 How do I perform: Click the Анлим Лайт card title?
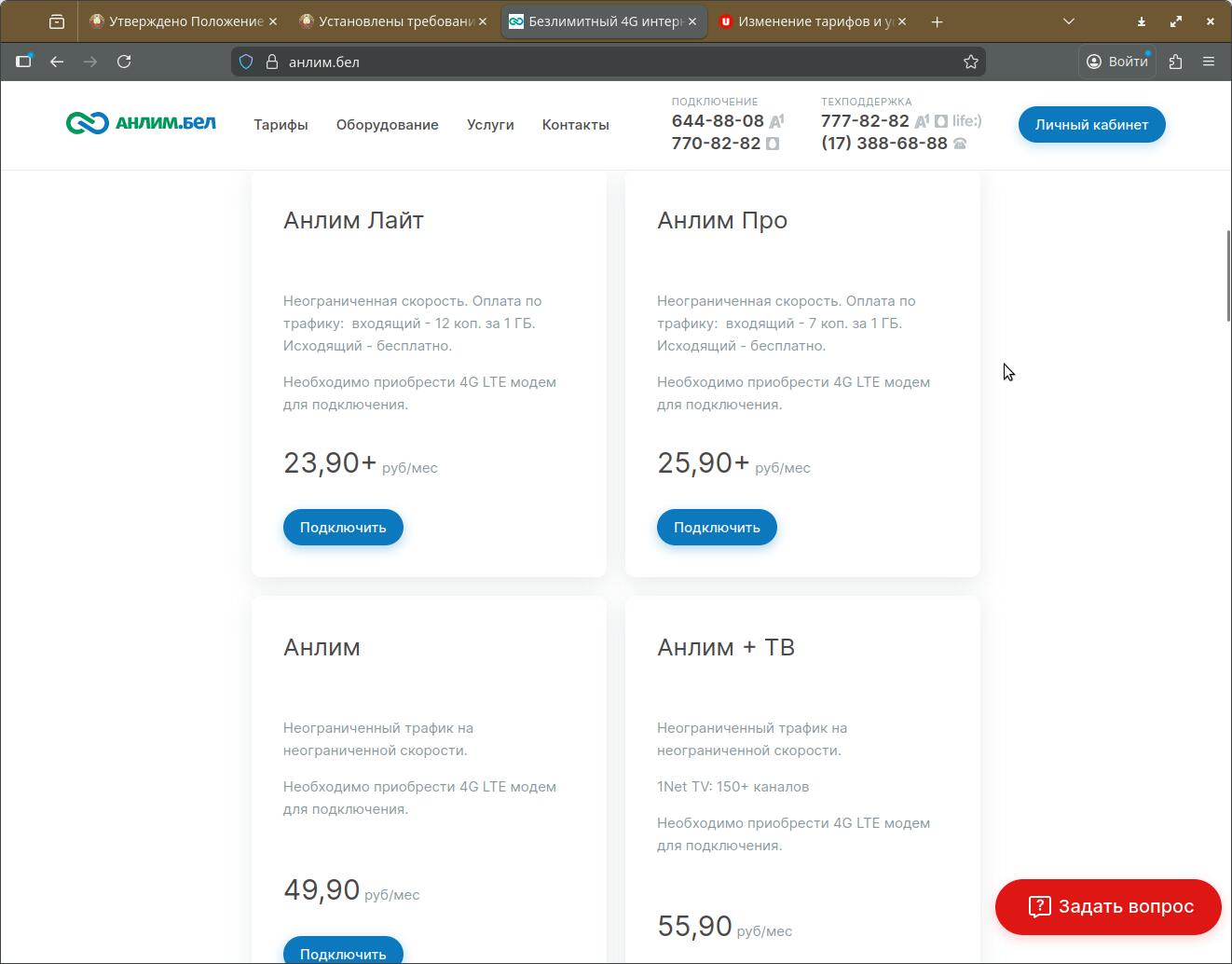tap(353, 221)
